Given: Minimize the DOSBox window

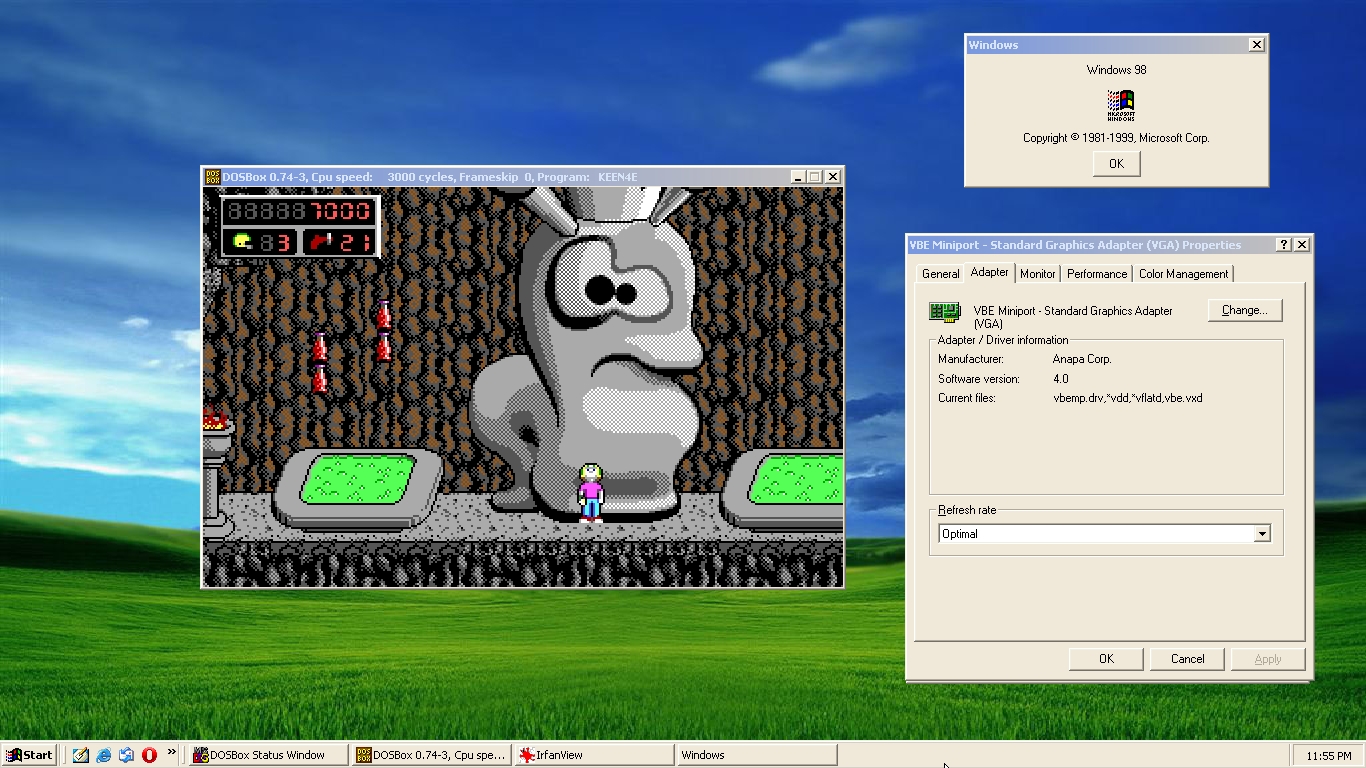Looking at the screenshot, I should pos(797,177).
